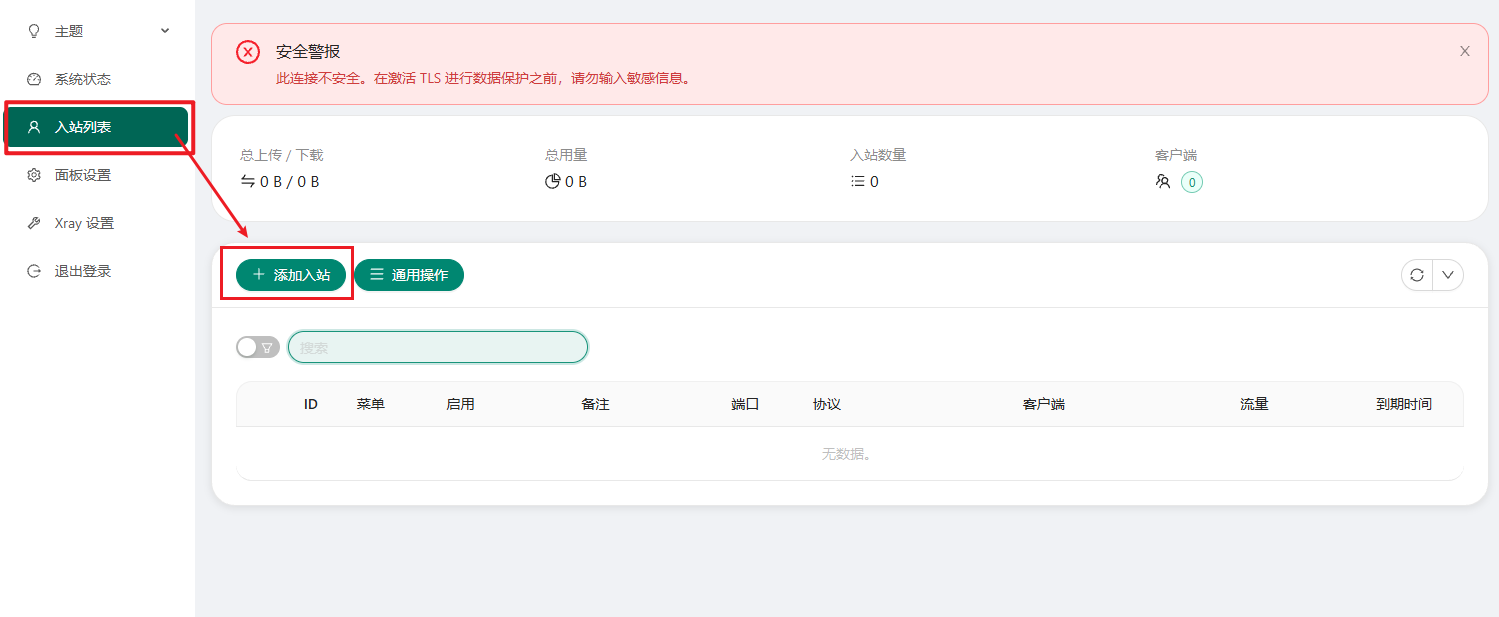Click the 启用 column header

pos(460,404)
